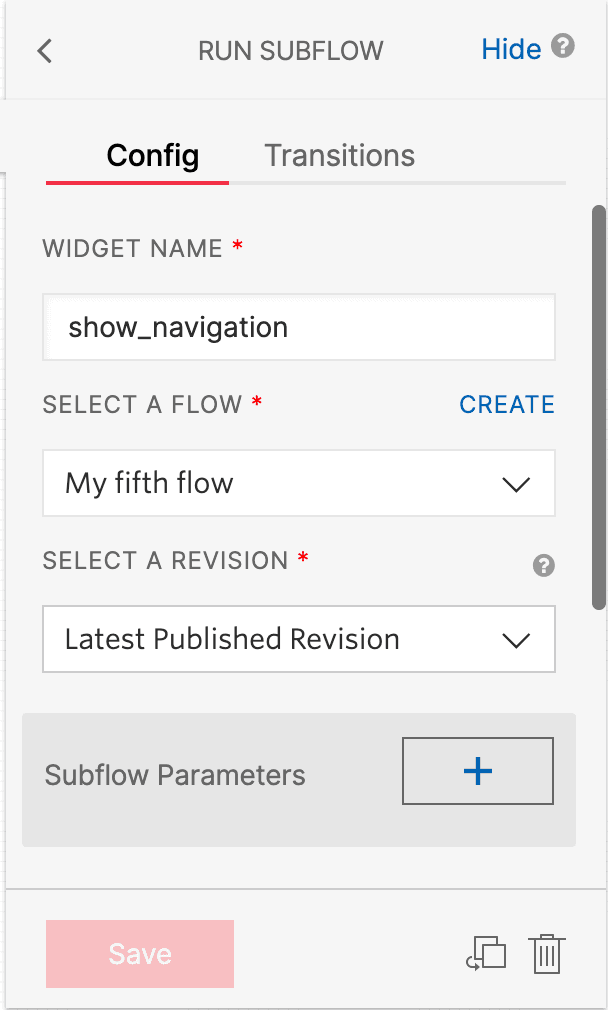Open help via question mark beside Hide

[561, 48]
